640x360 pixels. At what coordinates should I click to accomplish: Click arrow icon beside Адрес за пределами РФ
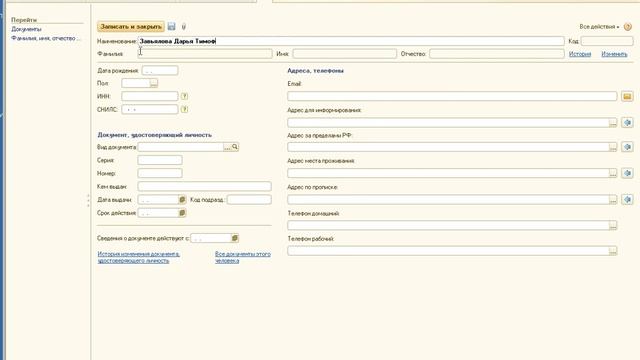627,147
